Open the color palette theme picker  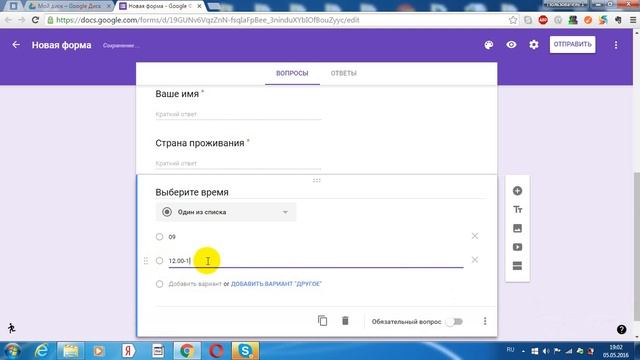pyautogui.click(x=489, y=45)
